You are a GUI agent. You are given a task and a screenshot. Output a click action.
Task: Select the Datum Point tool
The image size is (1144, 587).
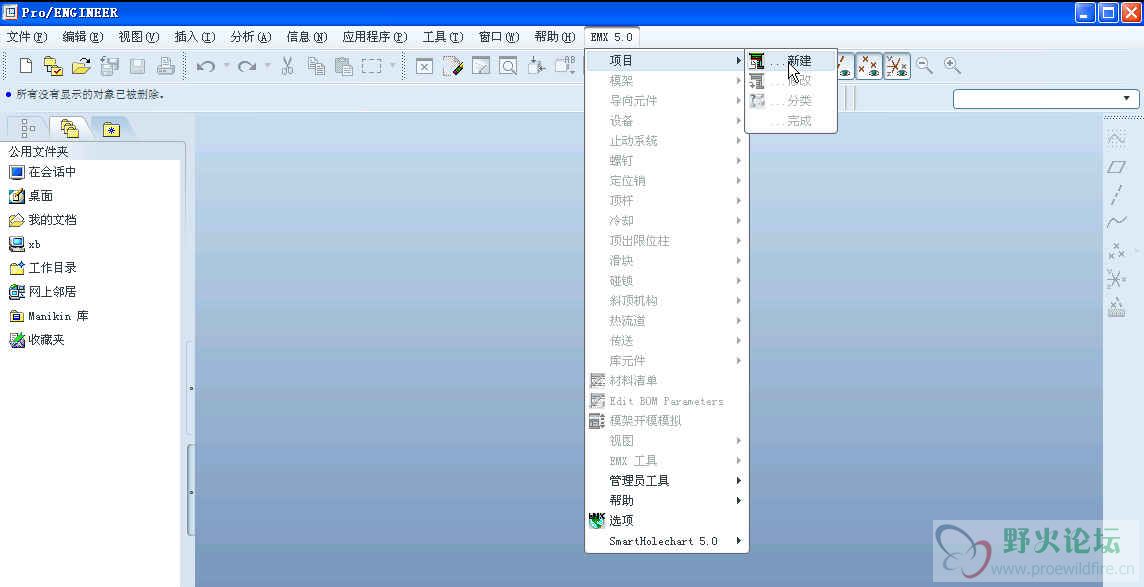pyautogui.click(x=1116, y=252)
